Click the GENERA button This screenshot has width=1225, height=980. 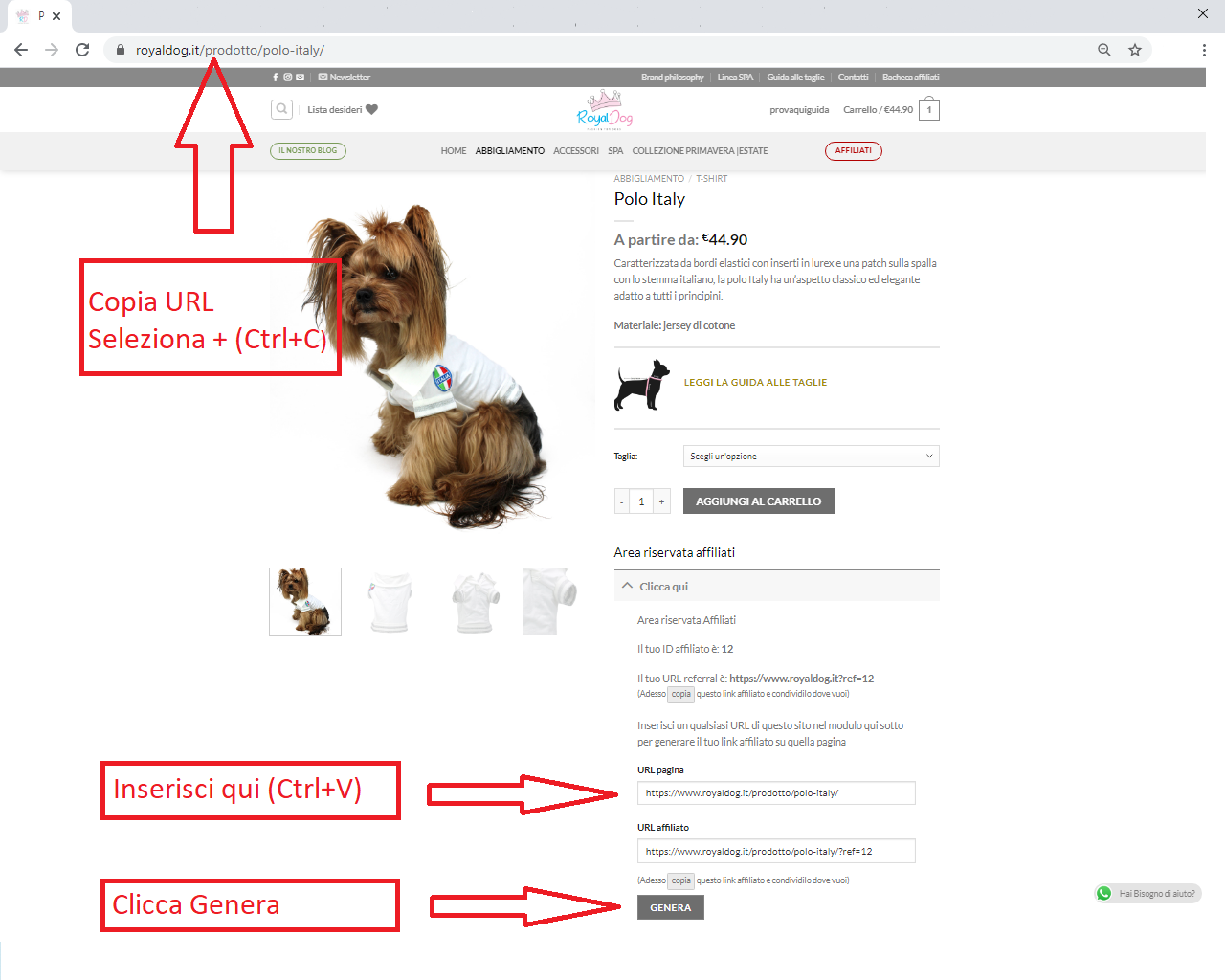point(671,907)
